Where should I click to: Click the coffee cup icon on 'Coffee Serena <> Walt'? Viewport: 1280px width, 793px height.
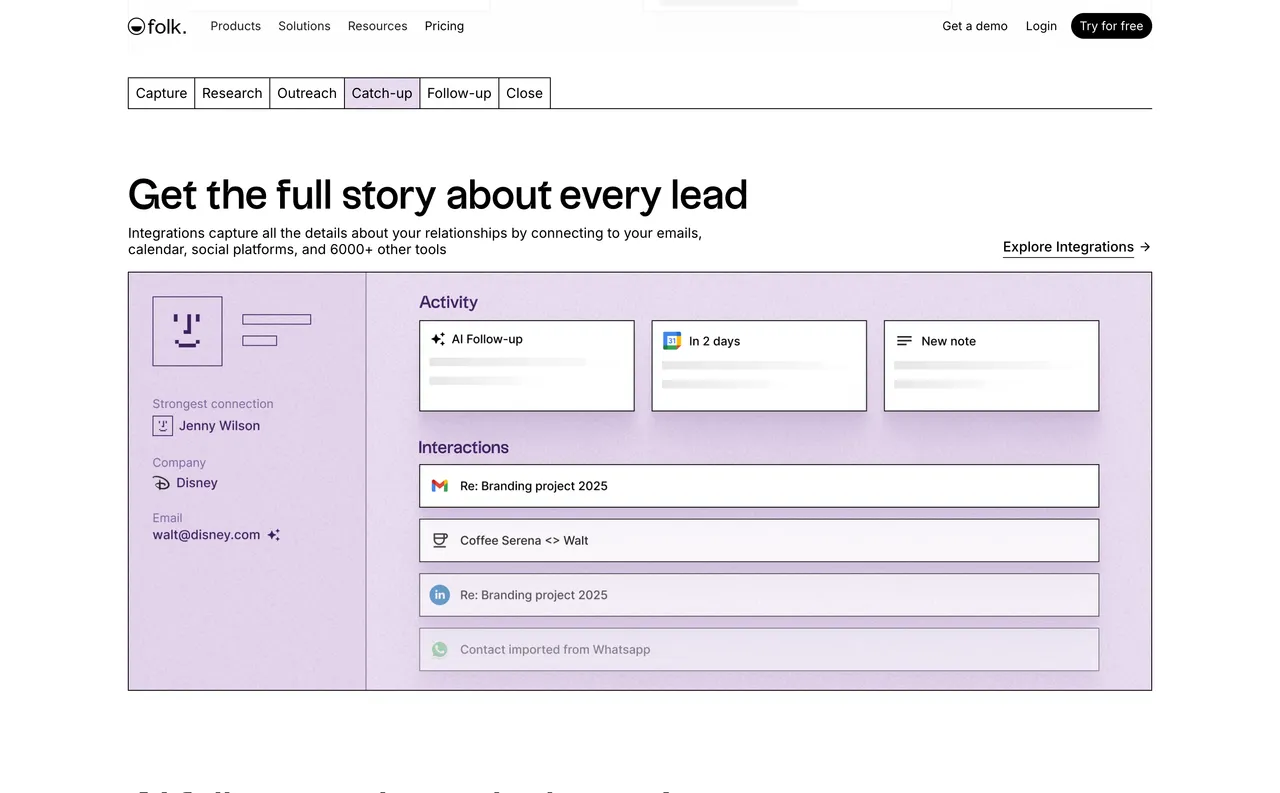click(x=440, y=540)
